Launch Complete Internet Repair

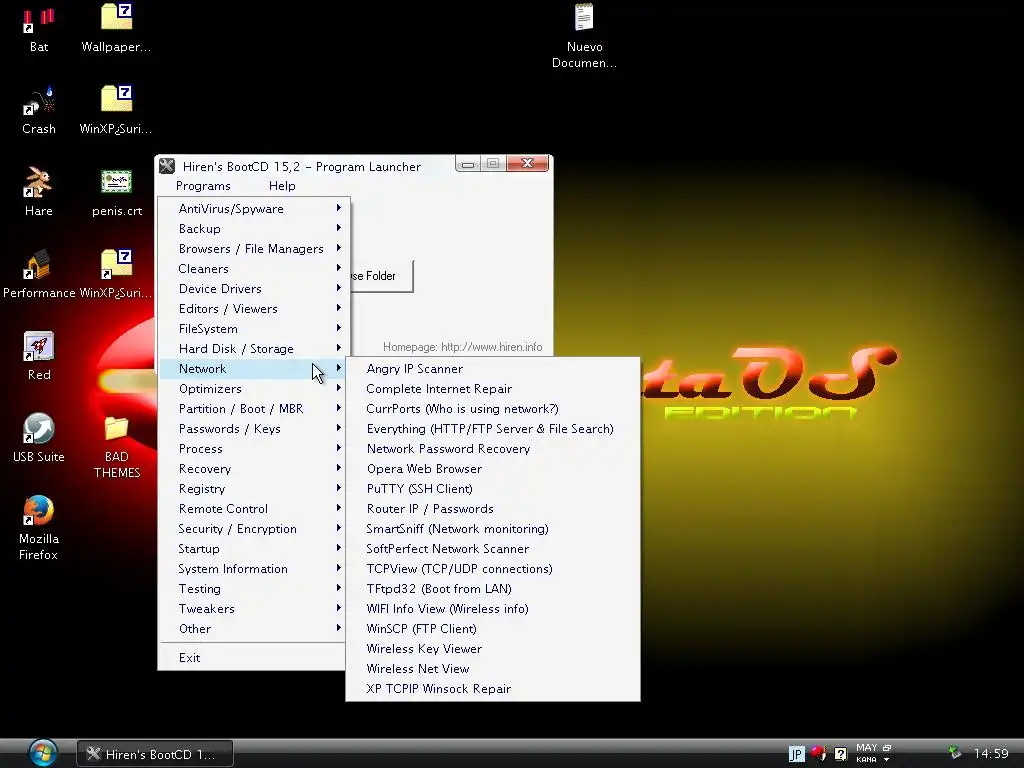tap(492, 389)
